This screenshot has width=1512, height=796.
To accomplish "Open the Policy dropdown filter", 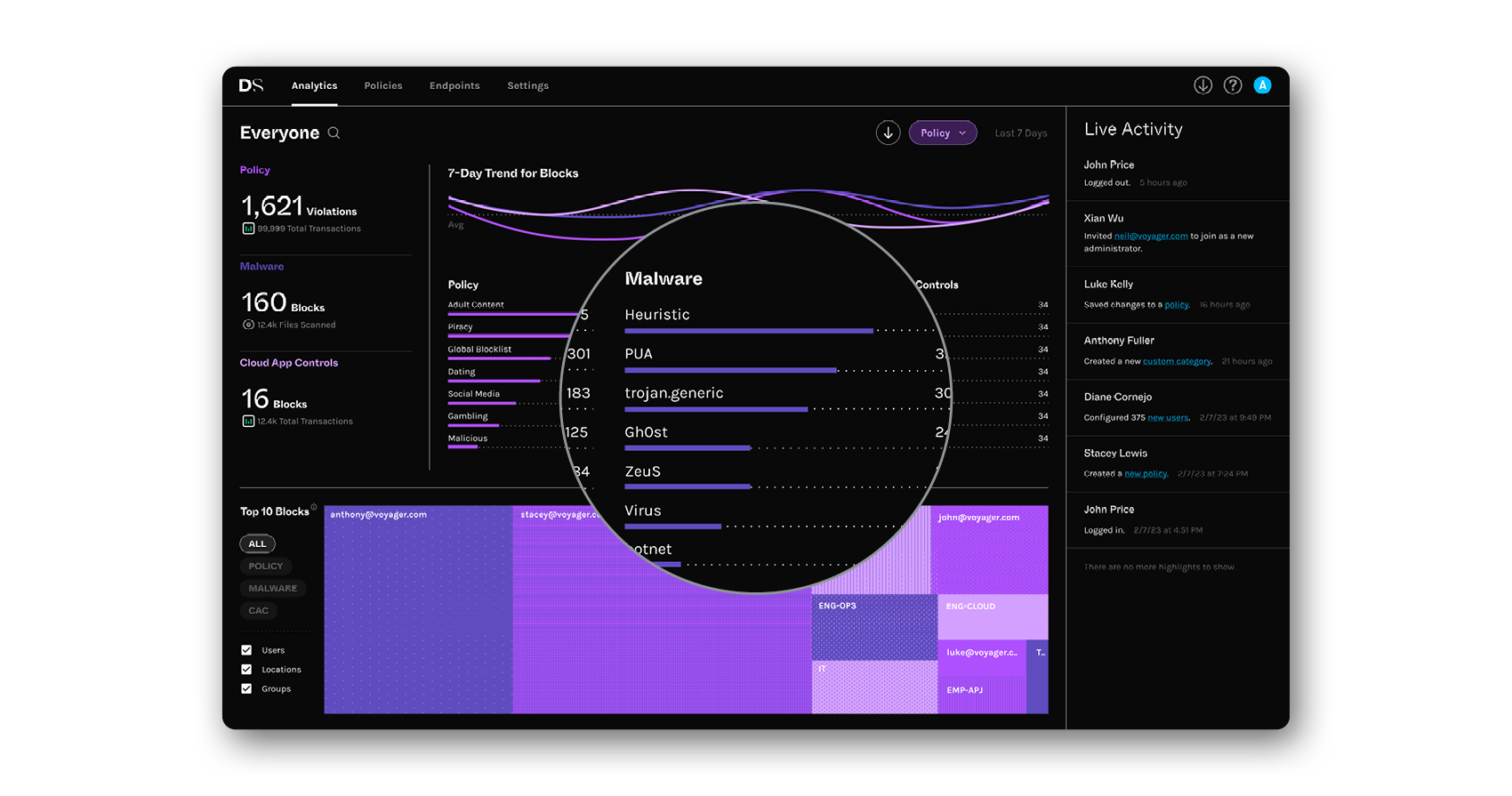I will 943,133.
